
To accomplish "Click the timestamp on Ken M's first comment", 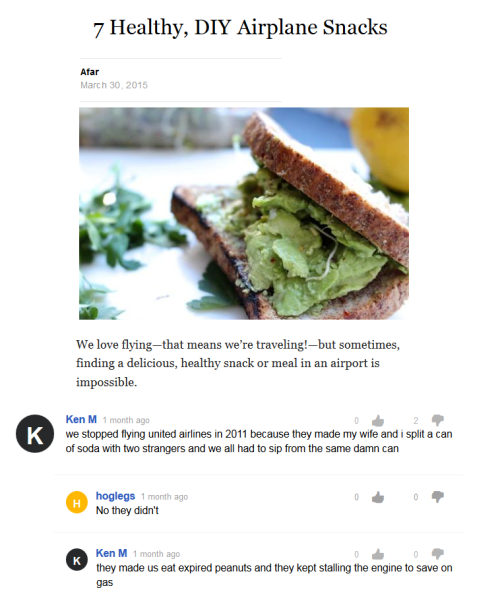I will 126,420.
